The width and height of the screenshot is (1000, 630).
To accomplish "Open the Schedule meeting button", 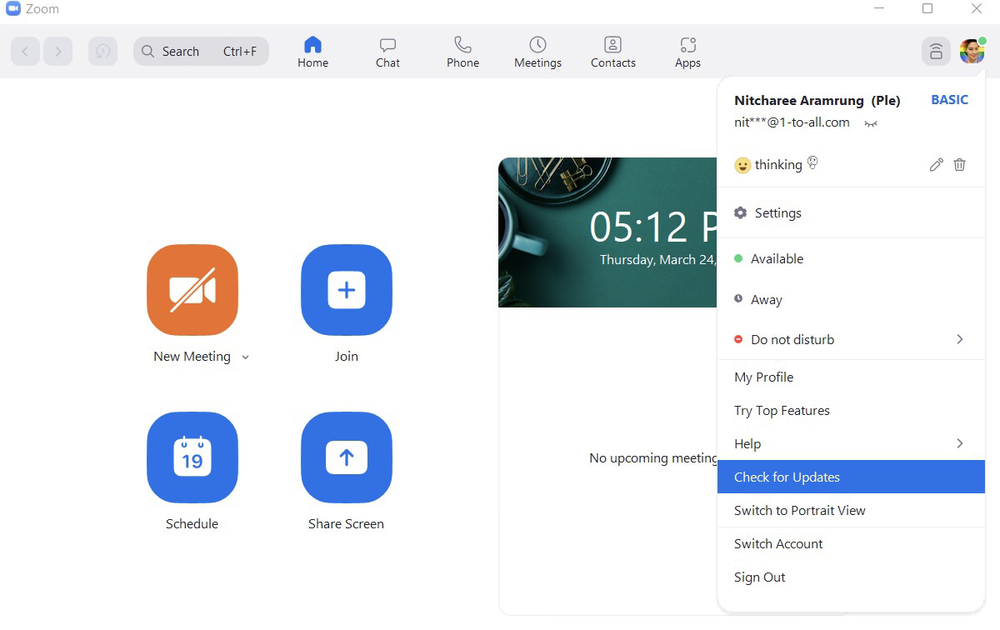I will pyautogui.click(x=192, y=457).
